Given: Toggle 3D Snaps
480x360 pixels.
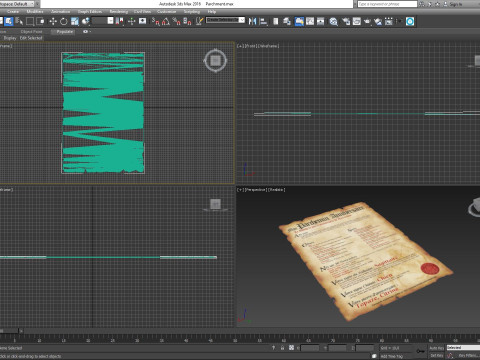Looking at the screenshot, I should coord(156,21).
